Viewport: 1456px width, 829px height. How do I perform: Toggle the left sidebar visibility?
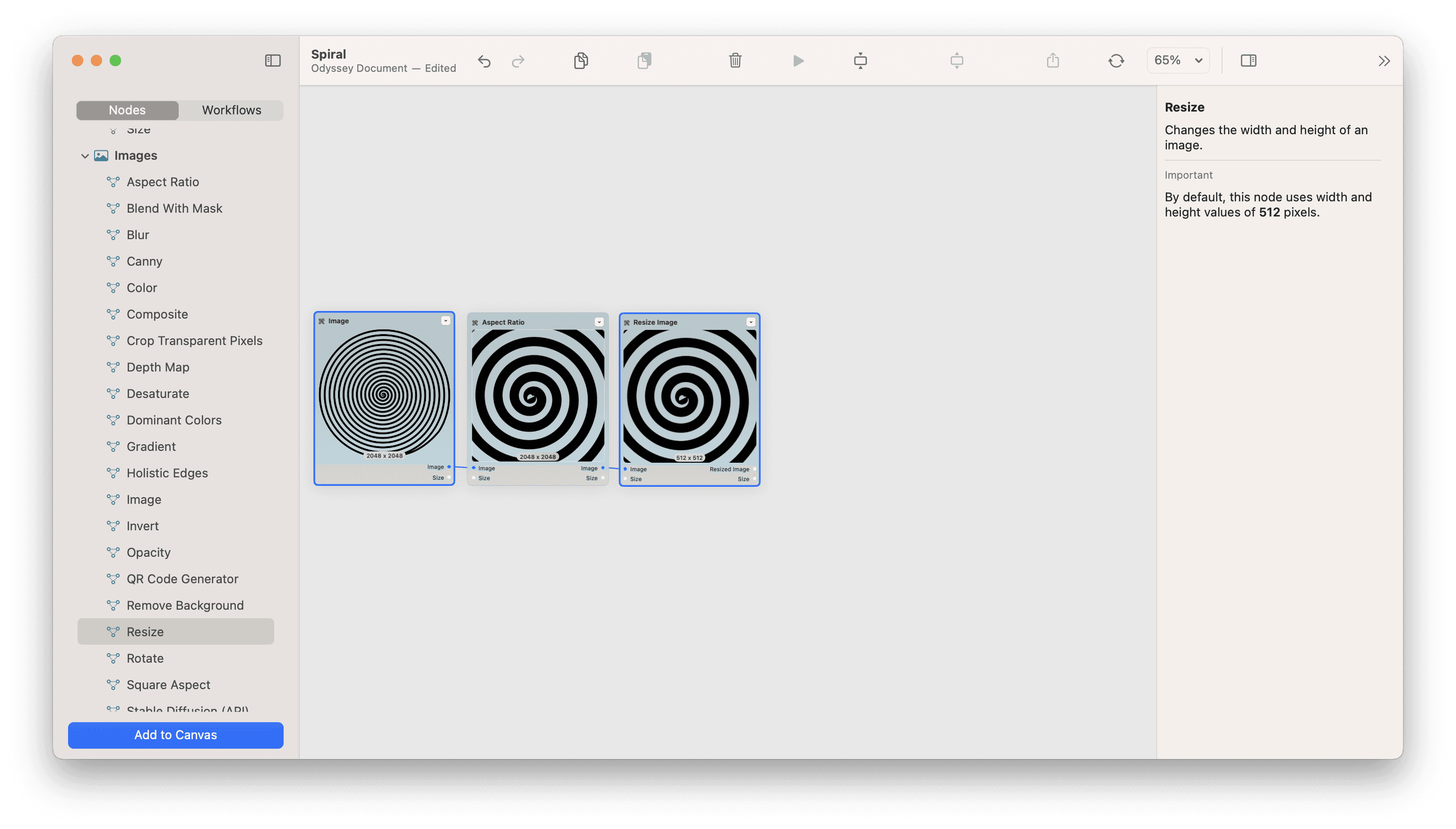[x=273, y=60]
